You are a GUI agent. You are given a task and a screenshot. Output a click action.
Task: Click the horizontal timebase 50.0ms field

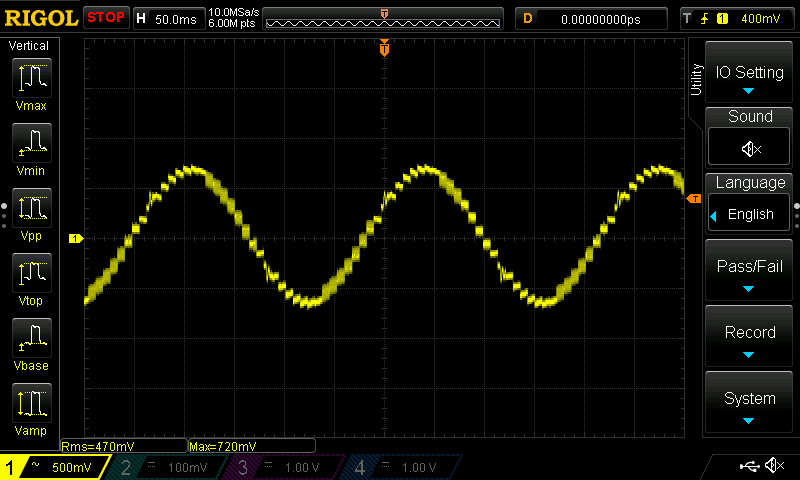tap(169, 19)
